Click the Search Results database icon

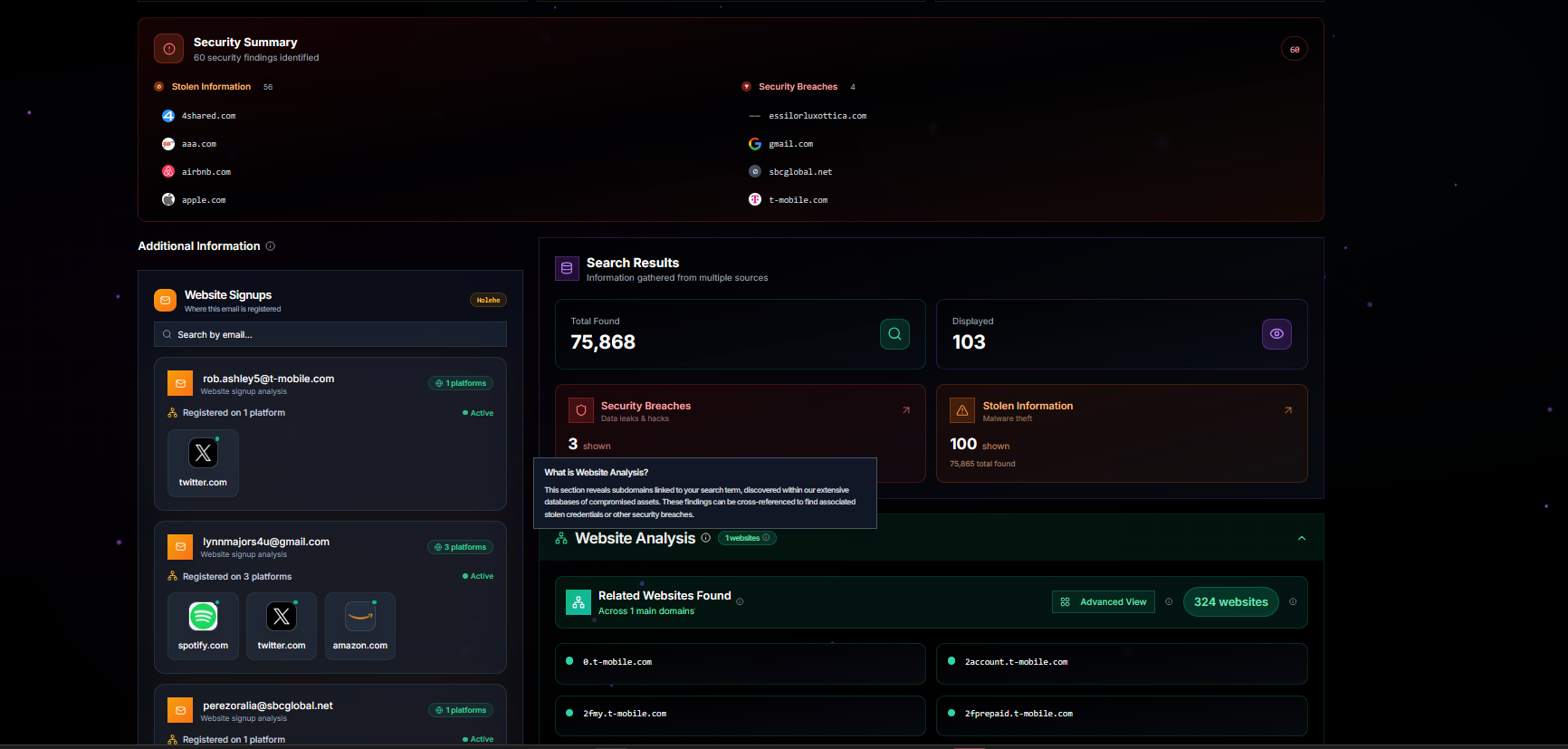point(567,268)
